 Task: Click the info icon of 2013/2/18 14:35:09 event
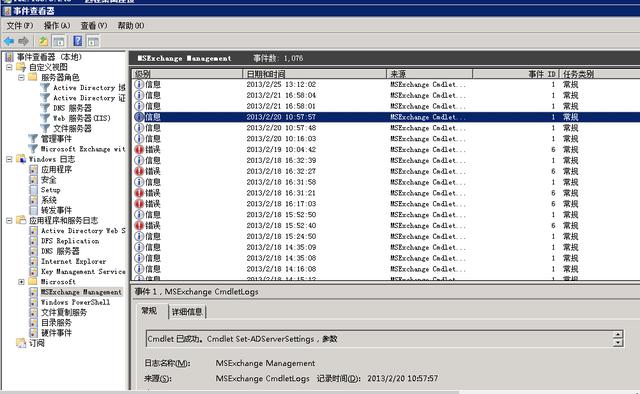[139, 247]
